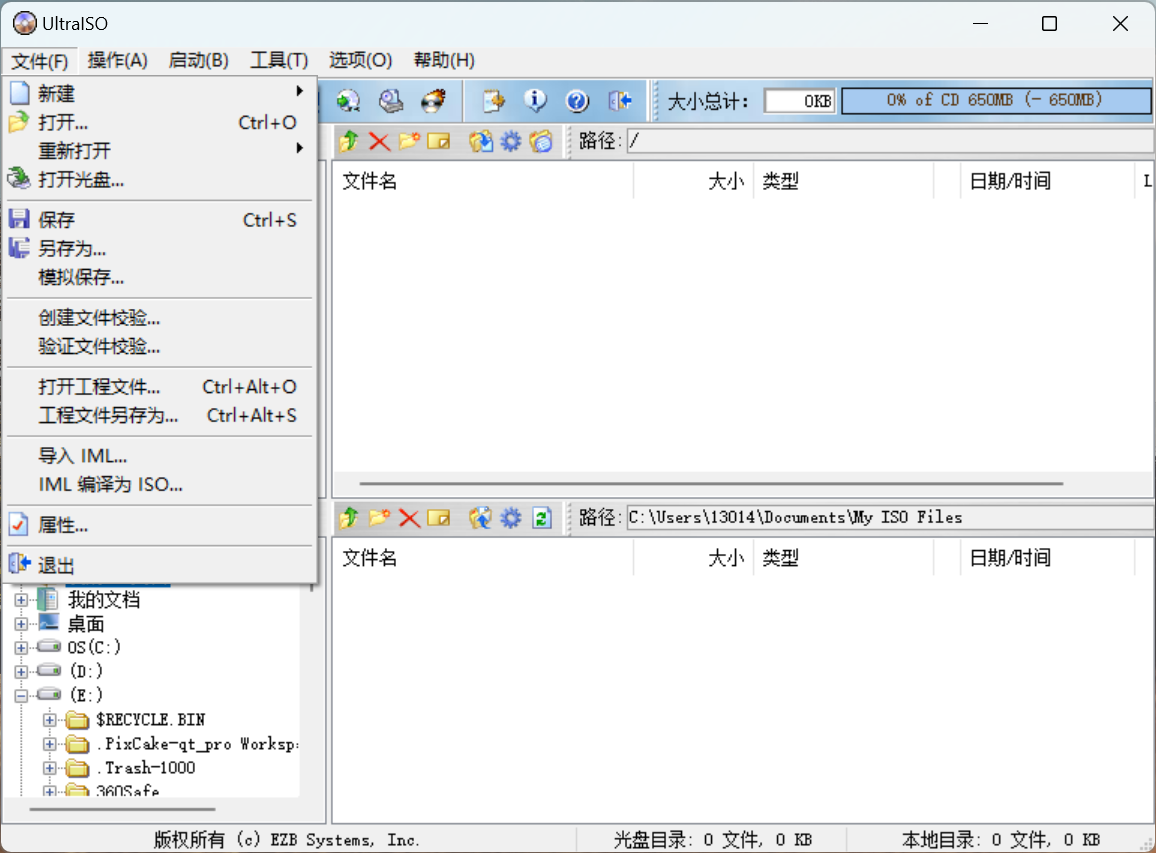Close the 文件(F) menu
1156x853 pixels.
[39, 60]
